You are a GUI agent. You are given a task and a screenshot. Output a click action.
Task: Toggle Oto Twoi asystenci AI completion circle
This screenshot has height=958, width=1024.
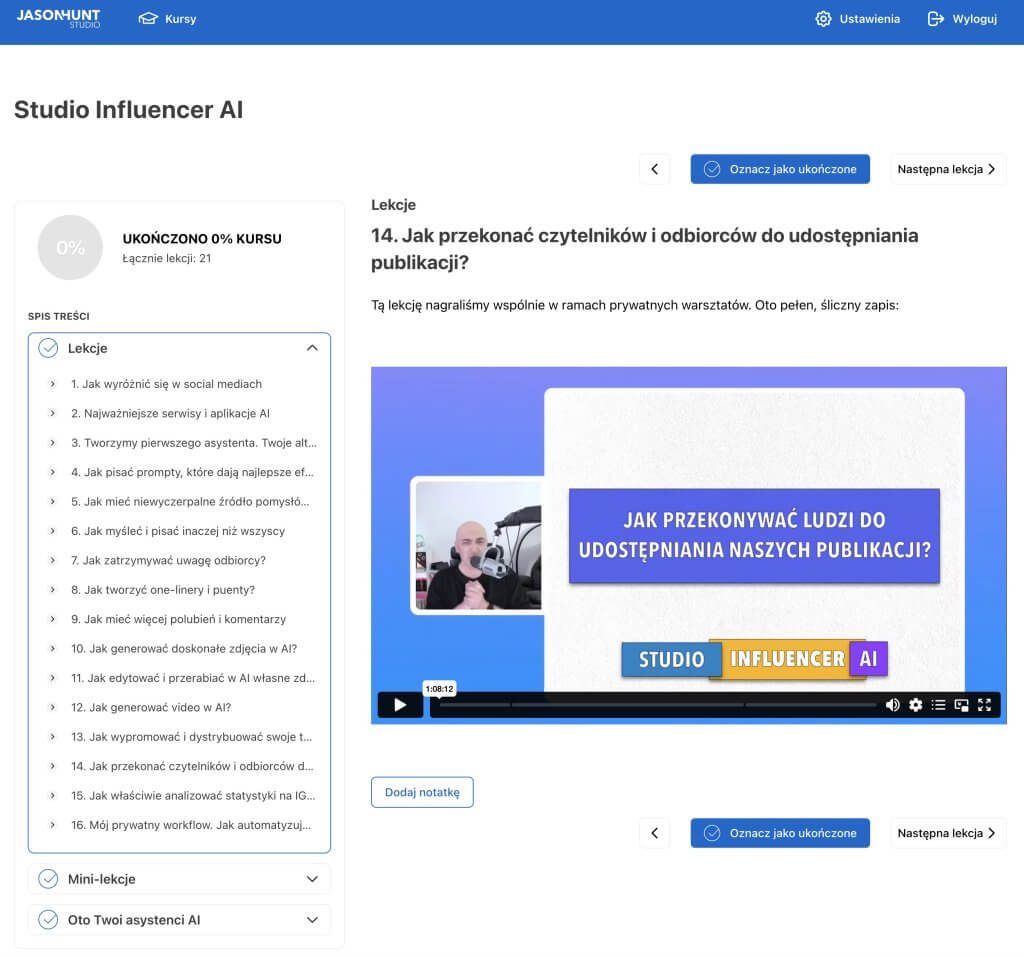[48, 919]
